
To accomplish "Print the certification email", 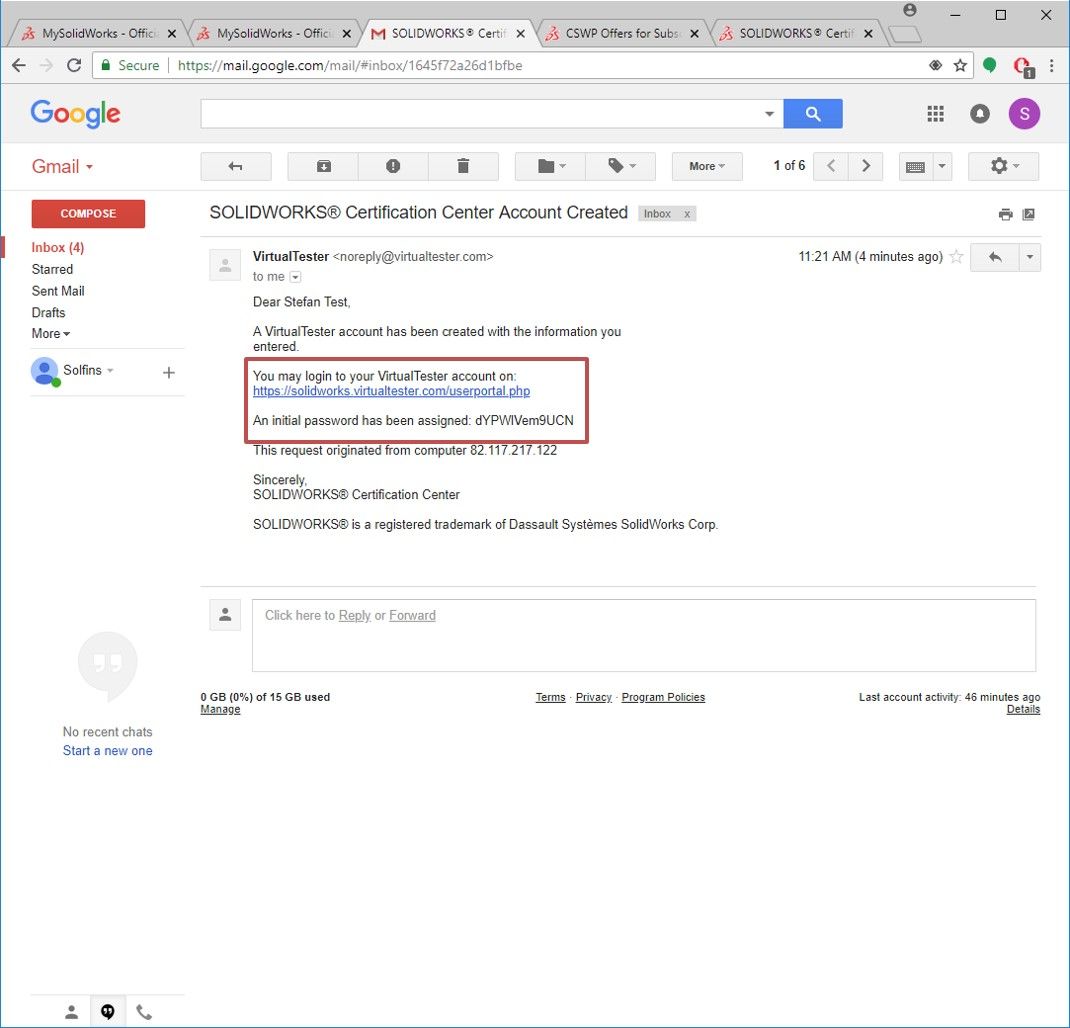I will pos(1005,213).
